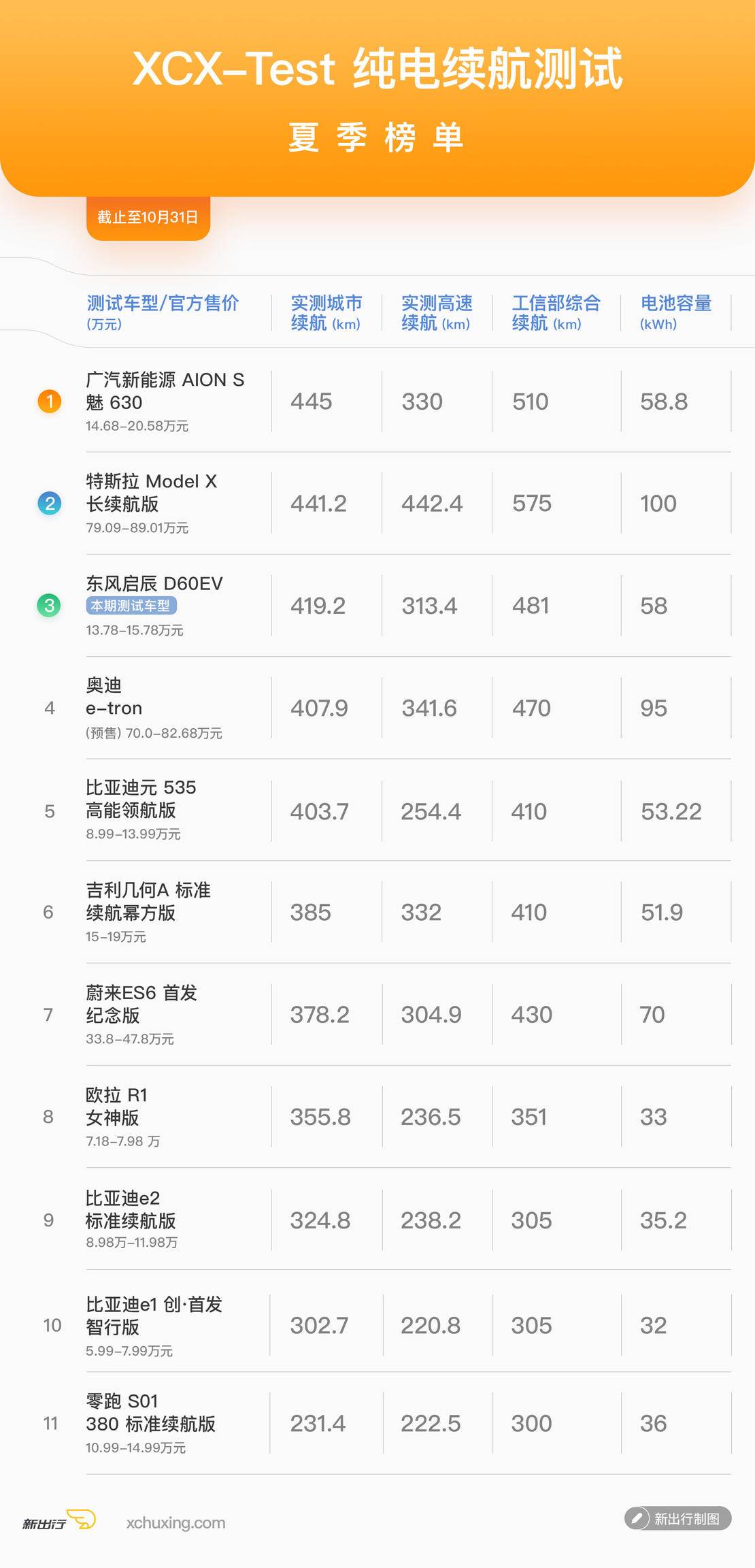755x1568 pixels.
Task: Click the 特斯拉 Model X 长续航版 row name
Action: [151, 493]
